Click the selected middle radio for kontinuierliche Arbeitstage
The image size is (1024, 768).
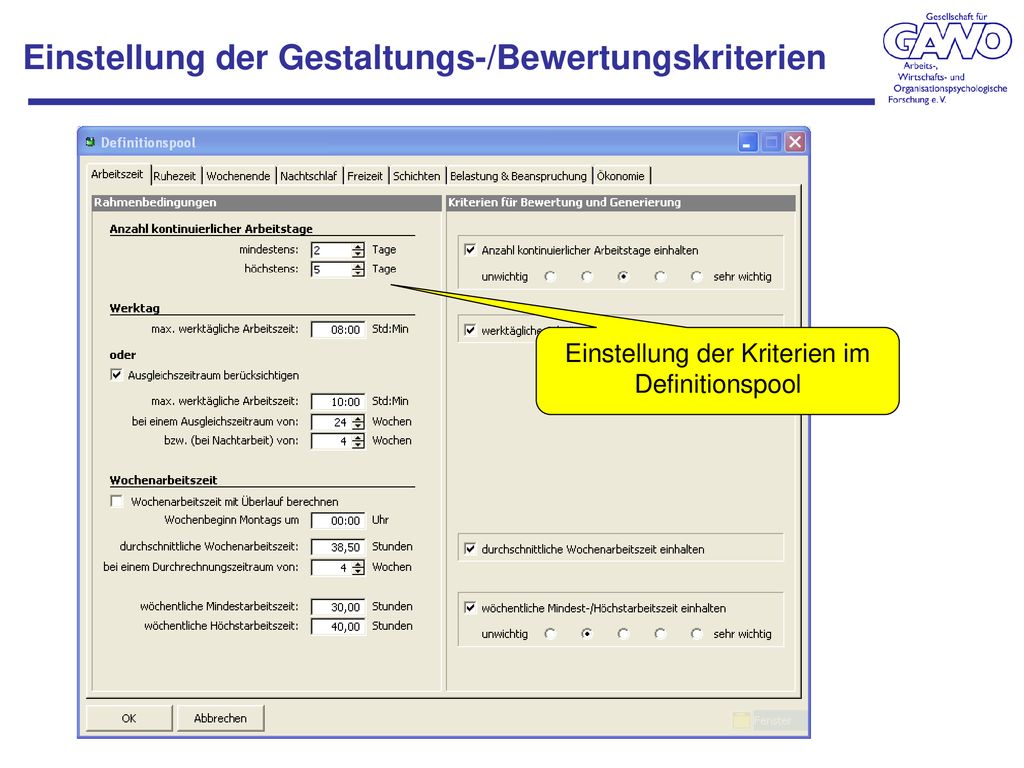click(x=623, y=277)
